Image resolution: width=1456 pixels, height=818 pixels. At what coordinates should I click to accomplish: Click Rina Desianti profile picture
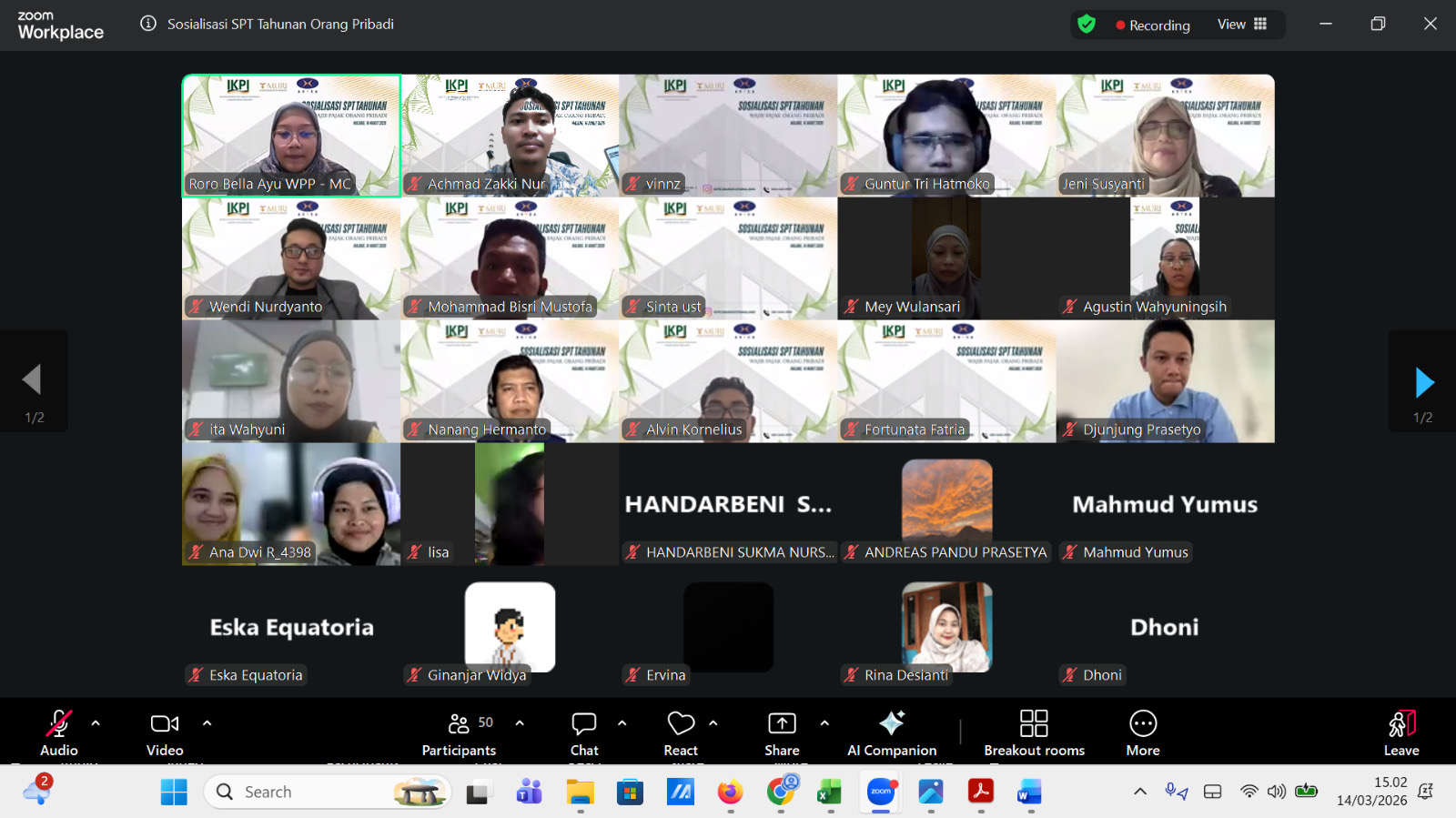(x=946, y=627)
